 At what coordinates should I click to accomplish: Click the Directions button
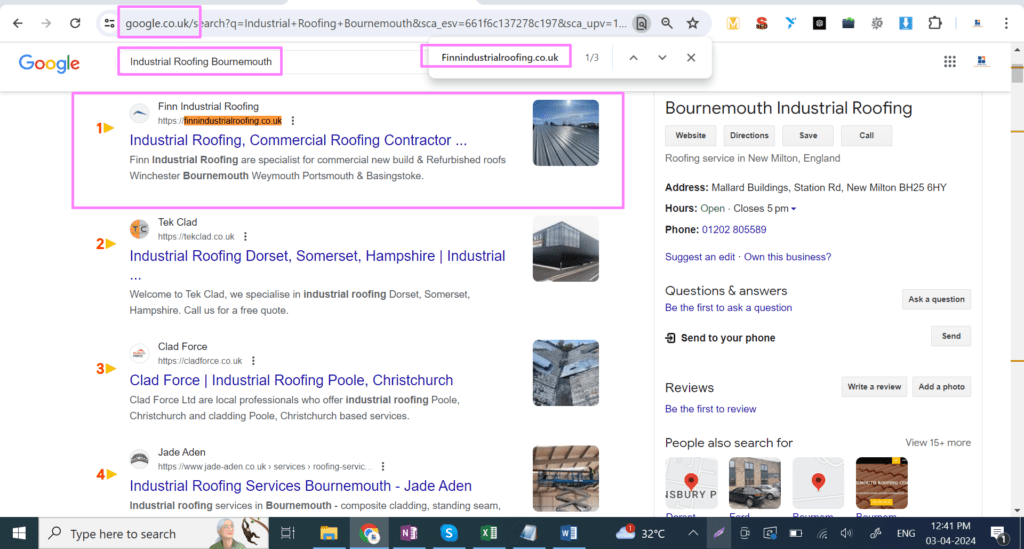coord(749,135)
